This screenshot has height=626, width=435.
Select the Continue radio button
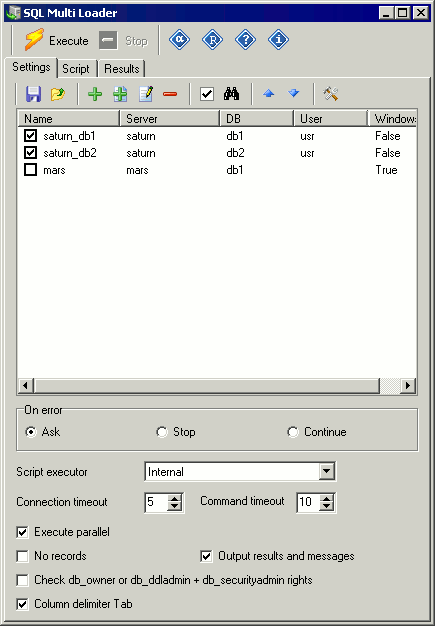tap(293, 432)
